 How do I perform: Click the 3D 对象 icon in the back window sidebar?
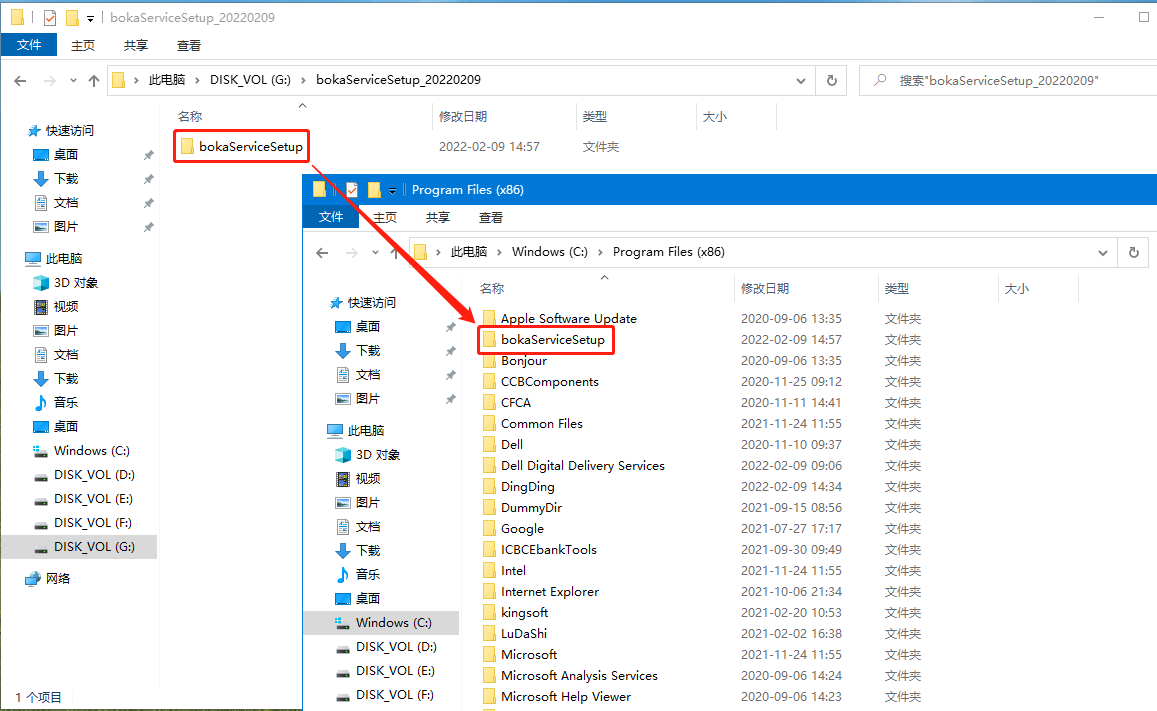click(41, 283)
